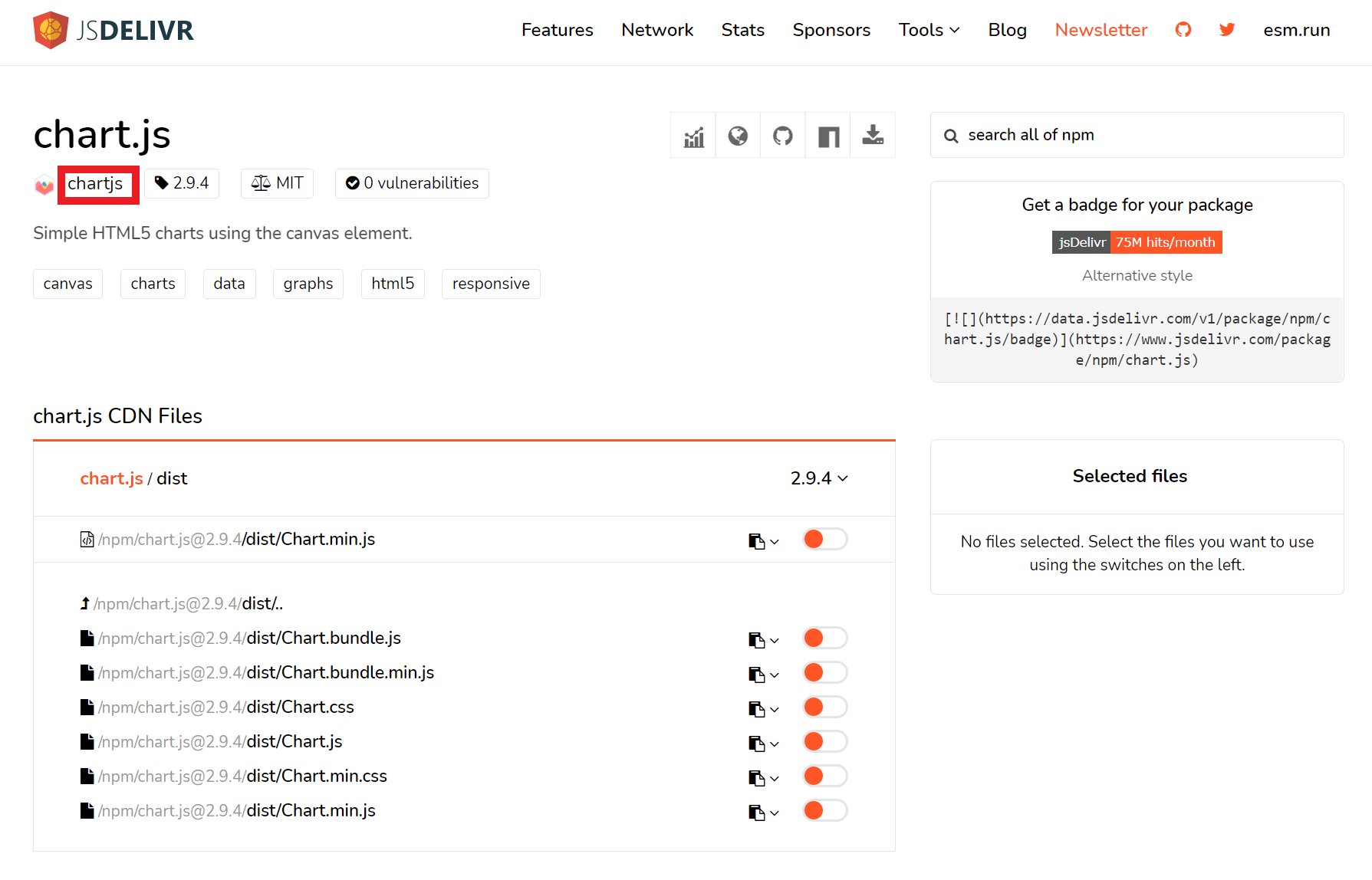1372x880 pixels.
Task: Click the chart.js breadcrumb root link
Action: click(x=112, y=478)
